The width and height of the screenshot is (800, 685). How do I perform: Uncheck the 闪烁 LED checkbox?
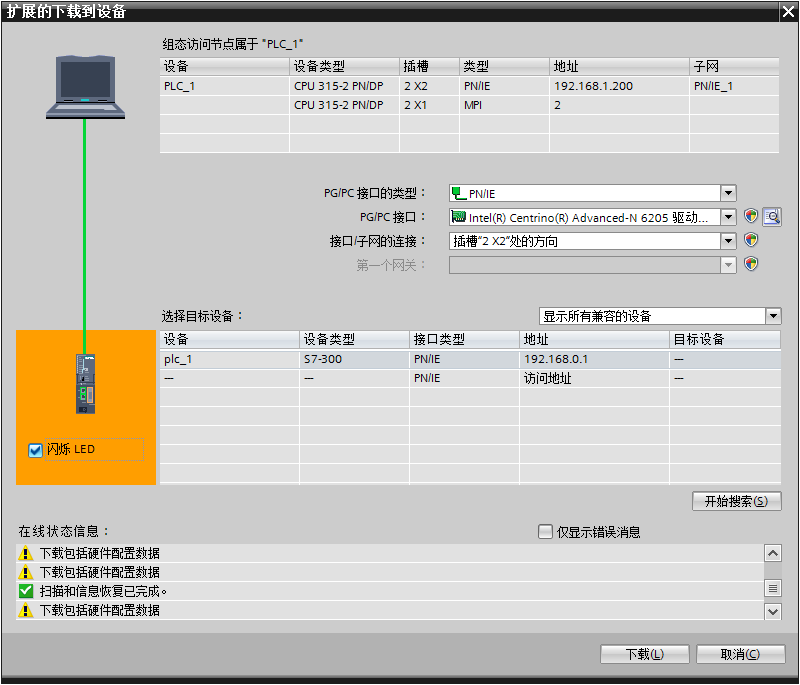(x=36, y=450)
